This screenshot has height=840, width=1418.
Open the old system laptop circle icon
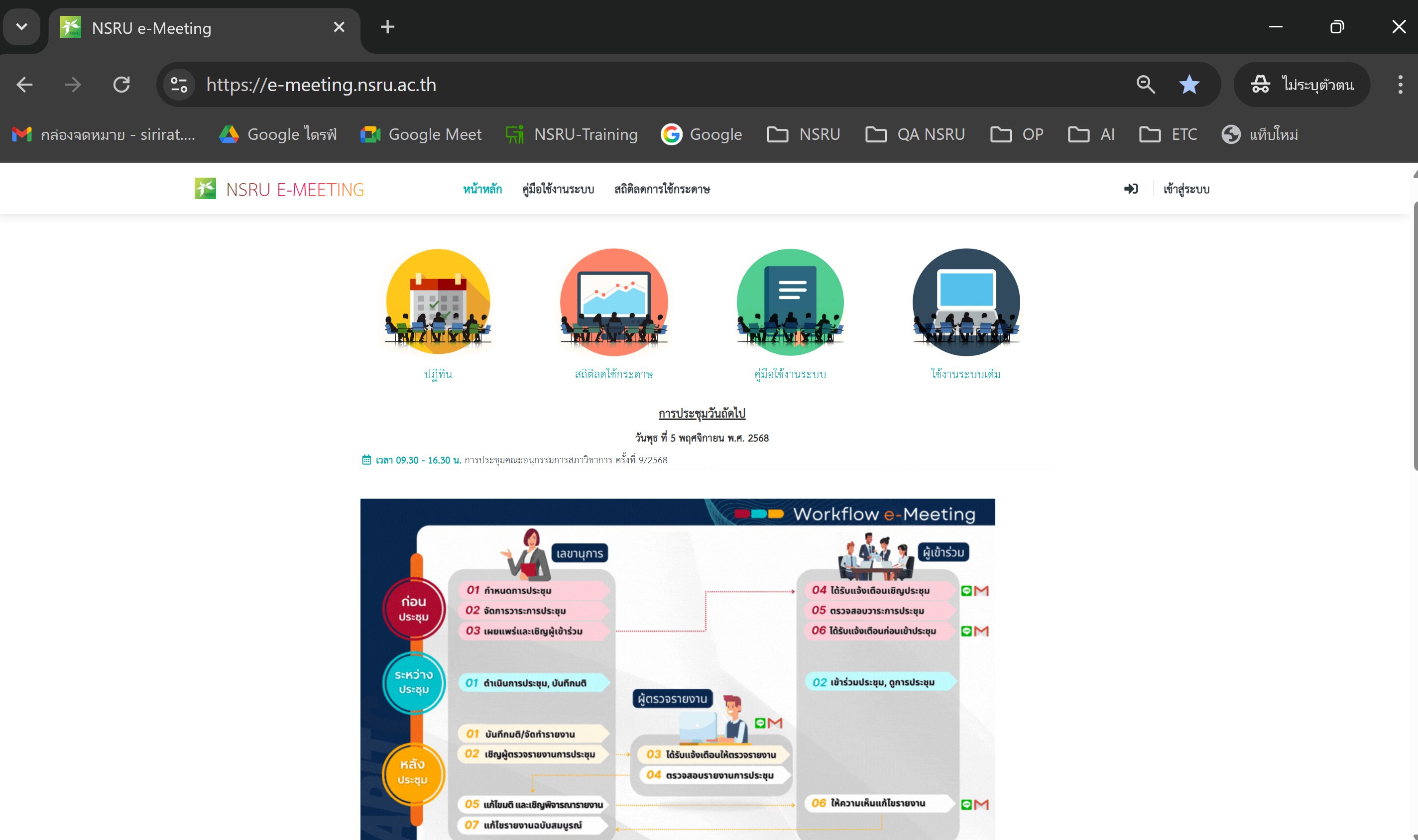coord(965,302)
